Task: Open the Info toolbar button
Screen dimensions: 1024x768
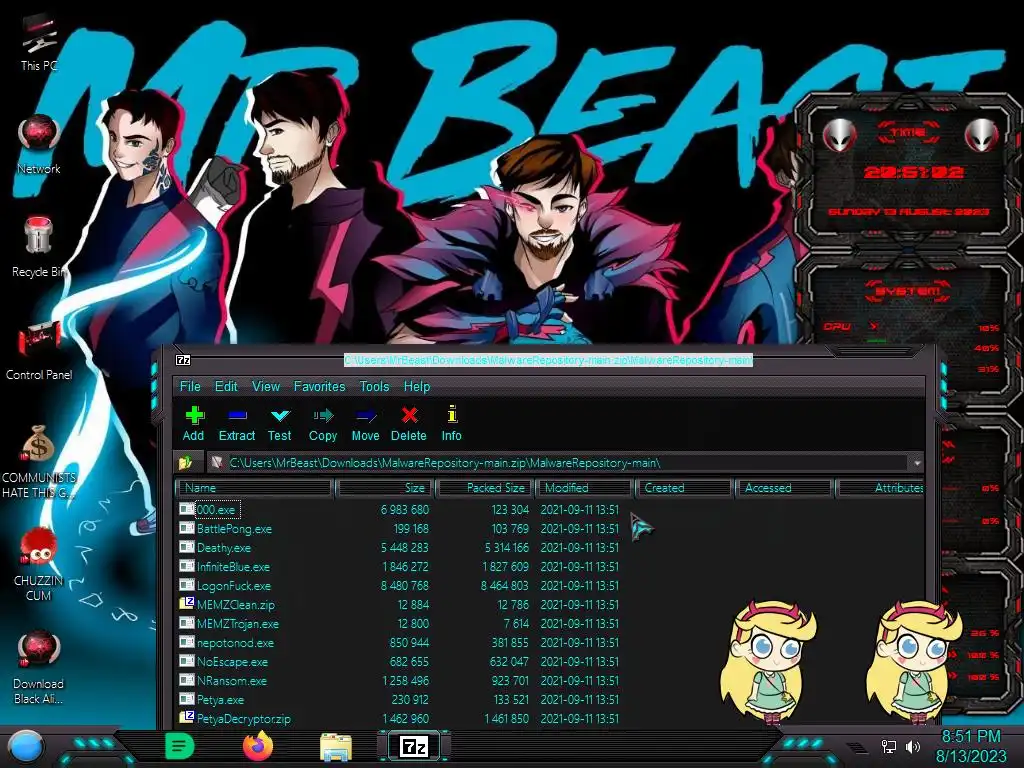Action: coord(451,423)
